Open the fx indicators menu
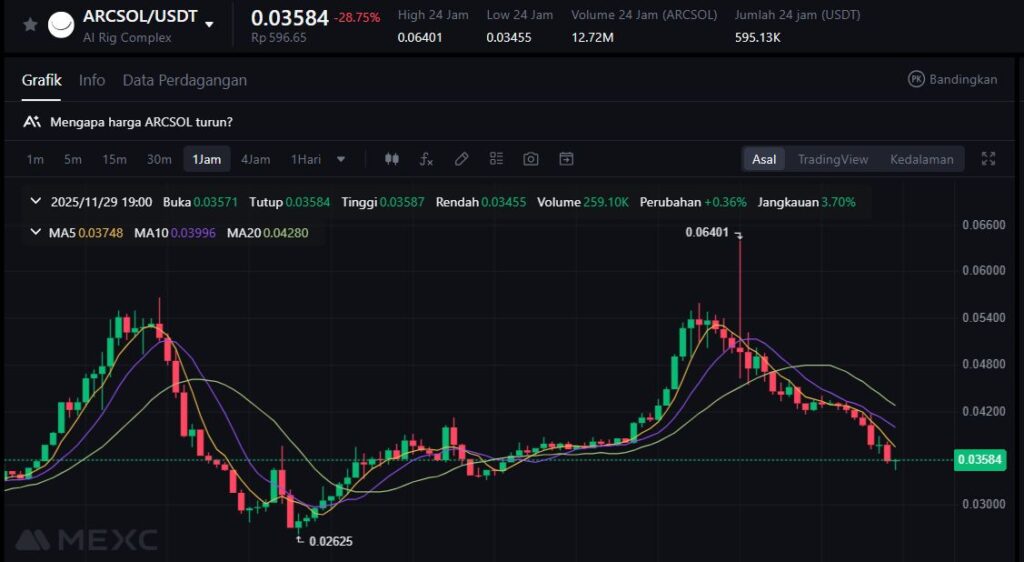The height and width of the screenshot is (562, 1024). pyautogui.click(x=426, y=159)
